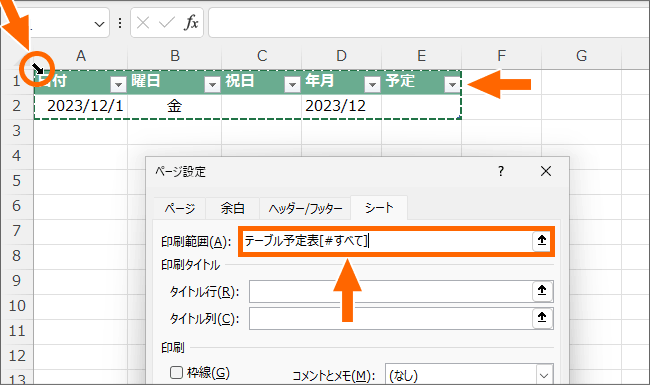Select row 2 header
Screen dimensions: 650x385
(x=17, y=106)
